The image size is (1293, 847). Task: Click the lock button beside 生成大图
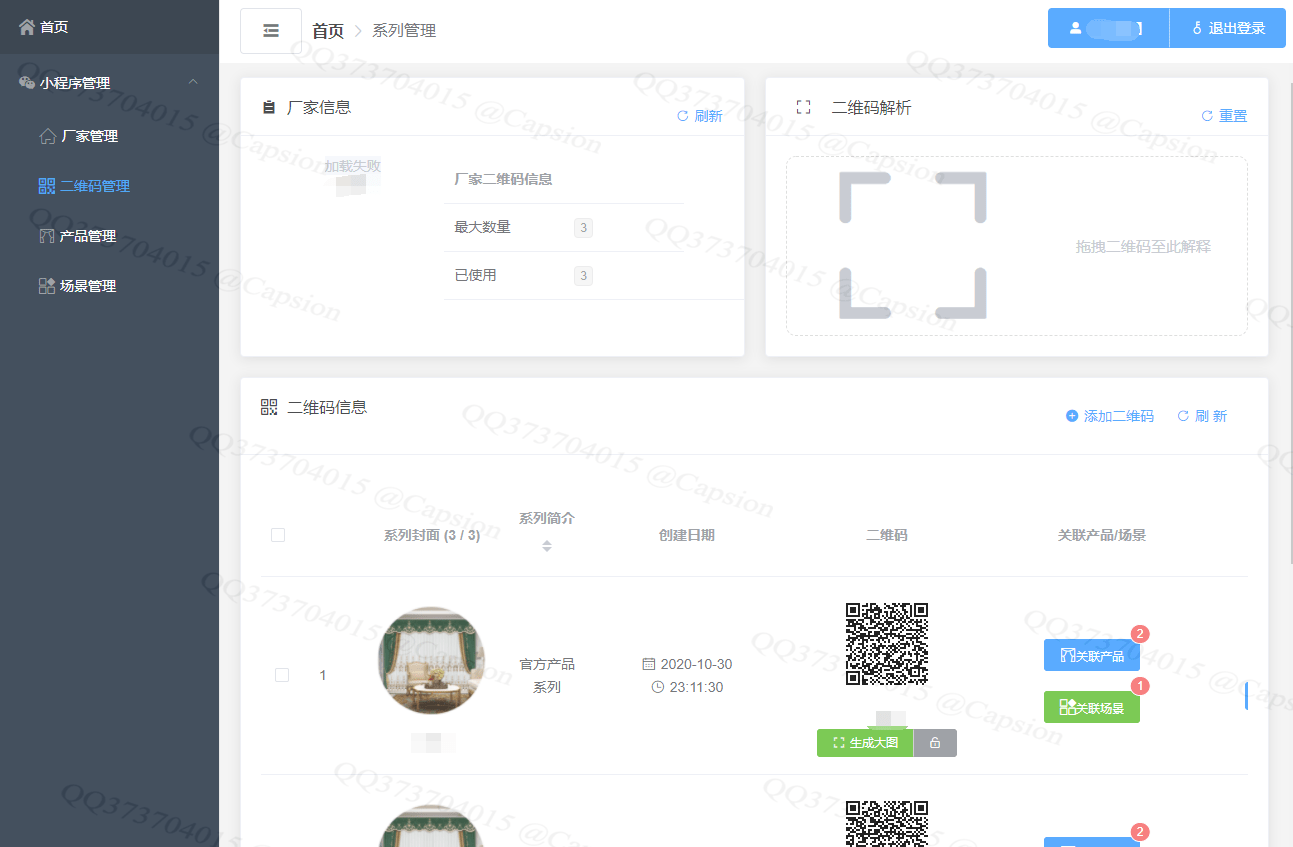[935, 743]
